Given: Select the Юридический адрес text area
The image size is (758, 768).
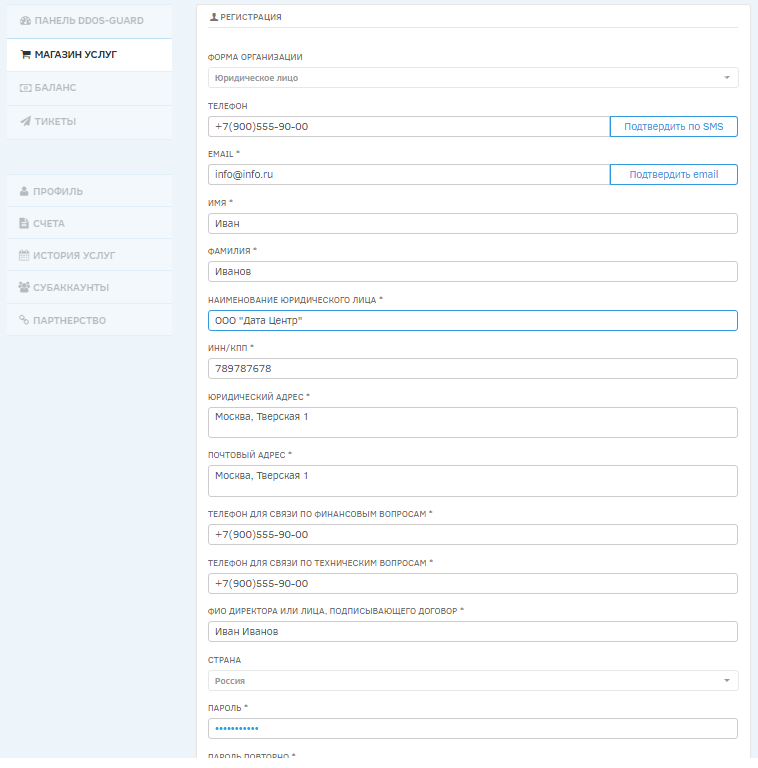Looking at the screenshot, I should (x=472, y=422).
